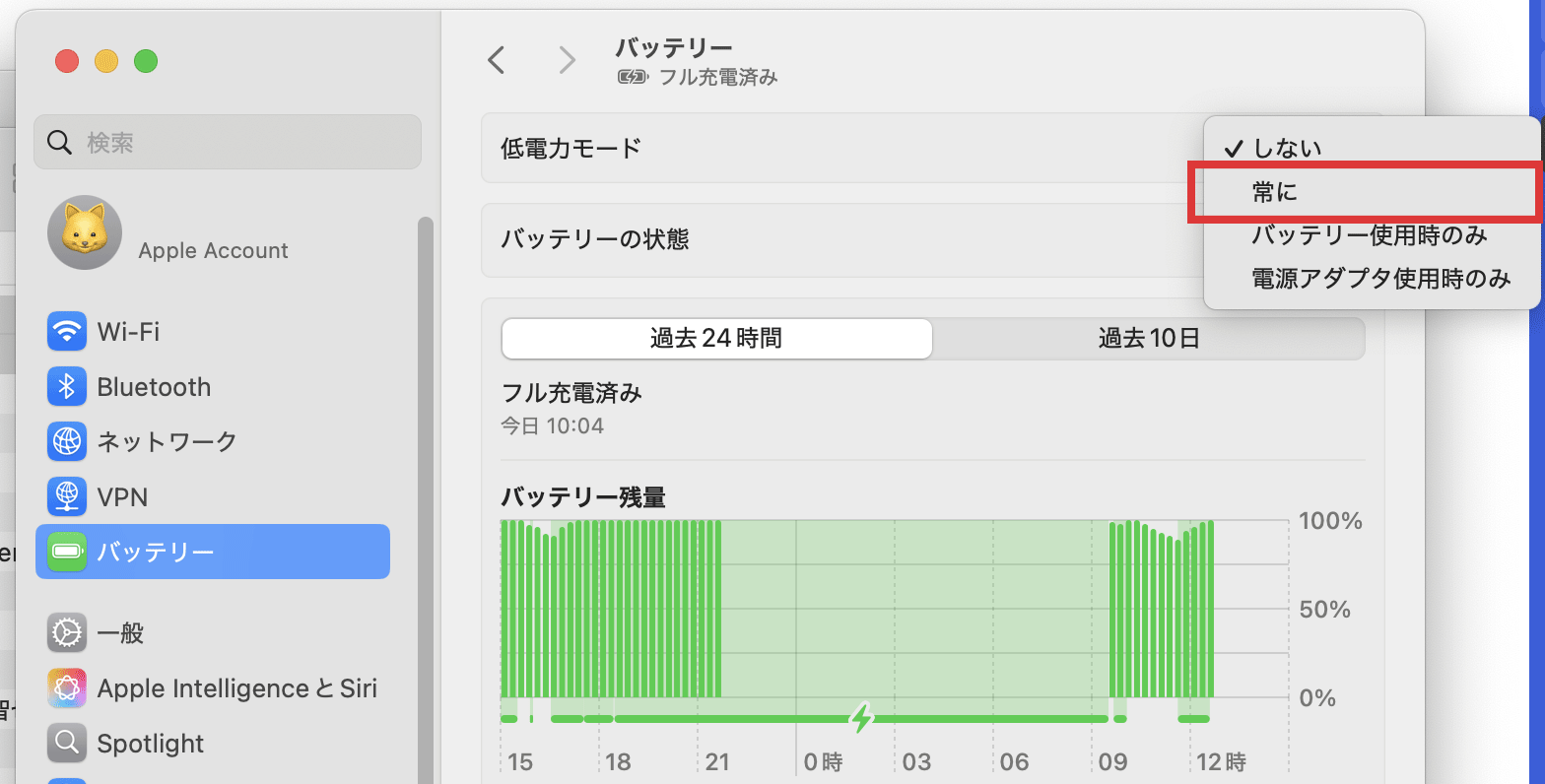Click the 12時 time axis label
This screenshot has height=784, width=1545.
coord(1221,761)
